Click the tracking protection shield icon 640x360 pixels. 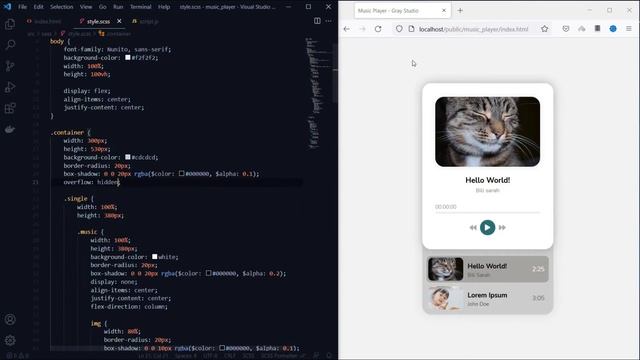pos(399,29)
